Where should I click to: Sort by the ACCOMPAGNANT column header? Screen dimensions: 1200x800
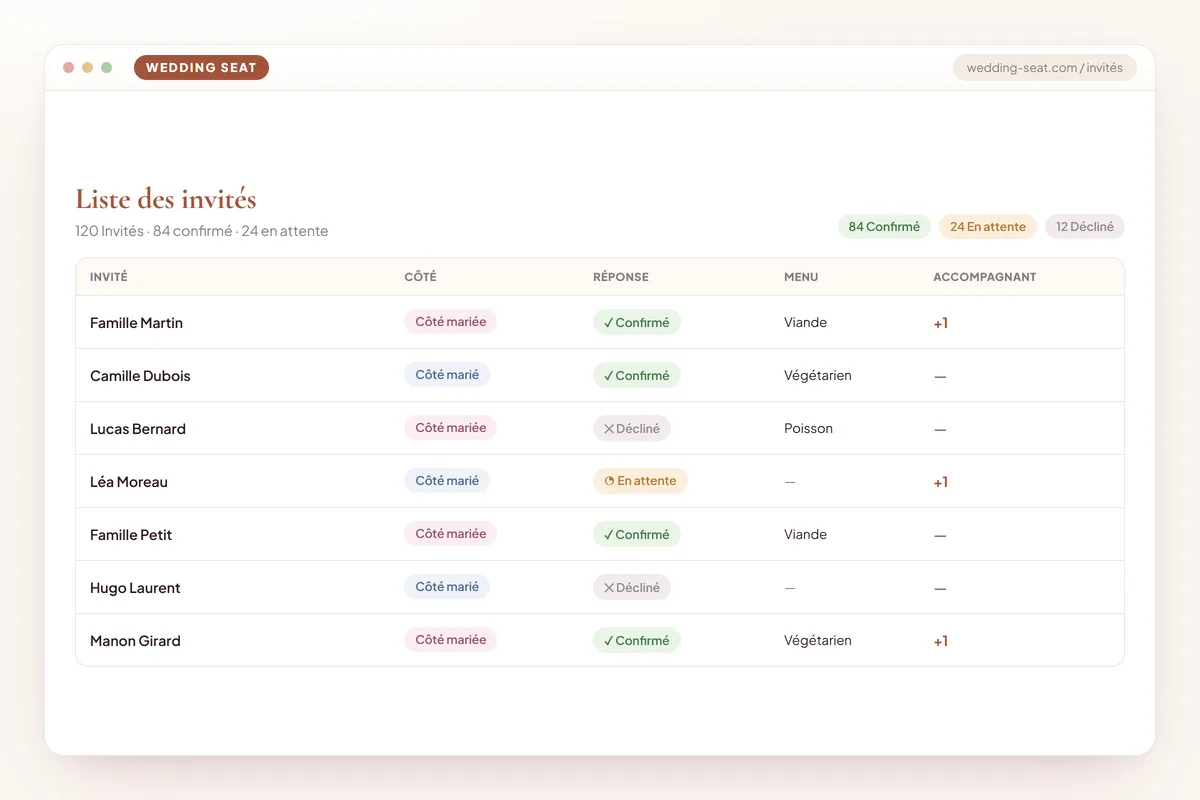tap(985, 277)
